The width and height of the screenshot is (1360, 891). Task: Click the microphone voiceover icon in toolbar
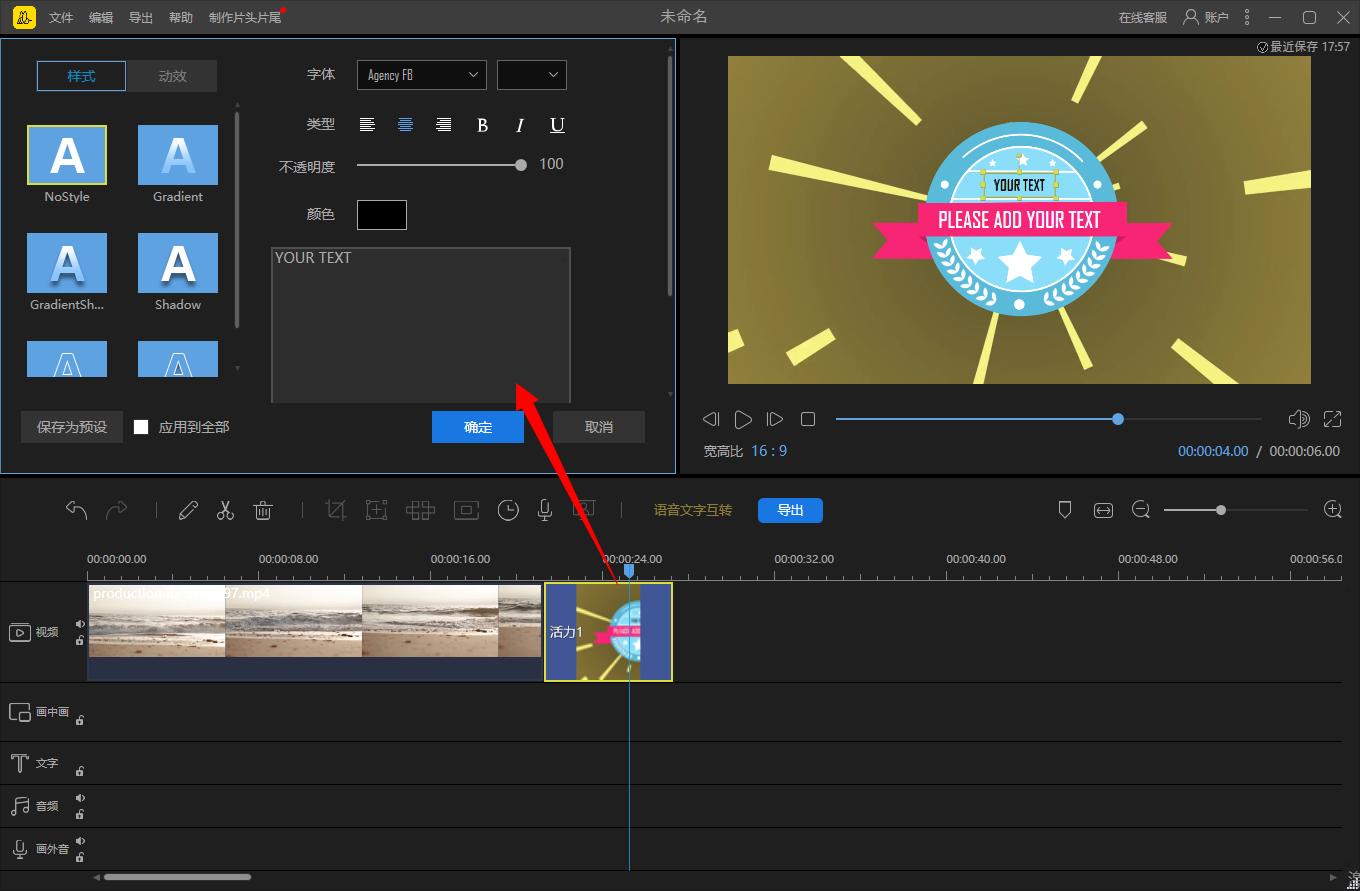coord(545,510)
